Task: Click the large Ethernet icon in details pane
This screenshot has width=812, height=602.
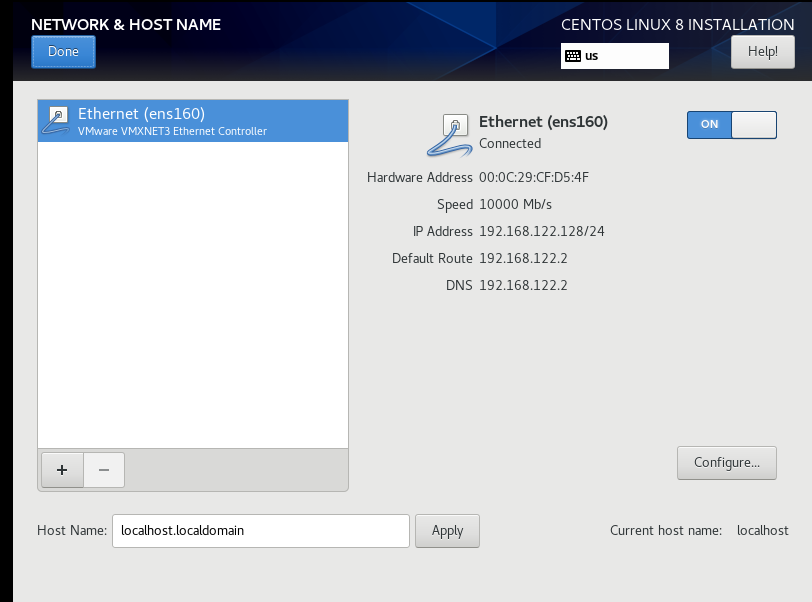Action: pyautogui.click(x=450, y=135)
